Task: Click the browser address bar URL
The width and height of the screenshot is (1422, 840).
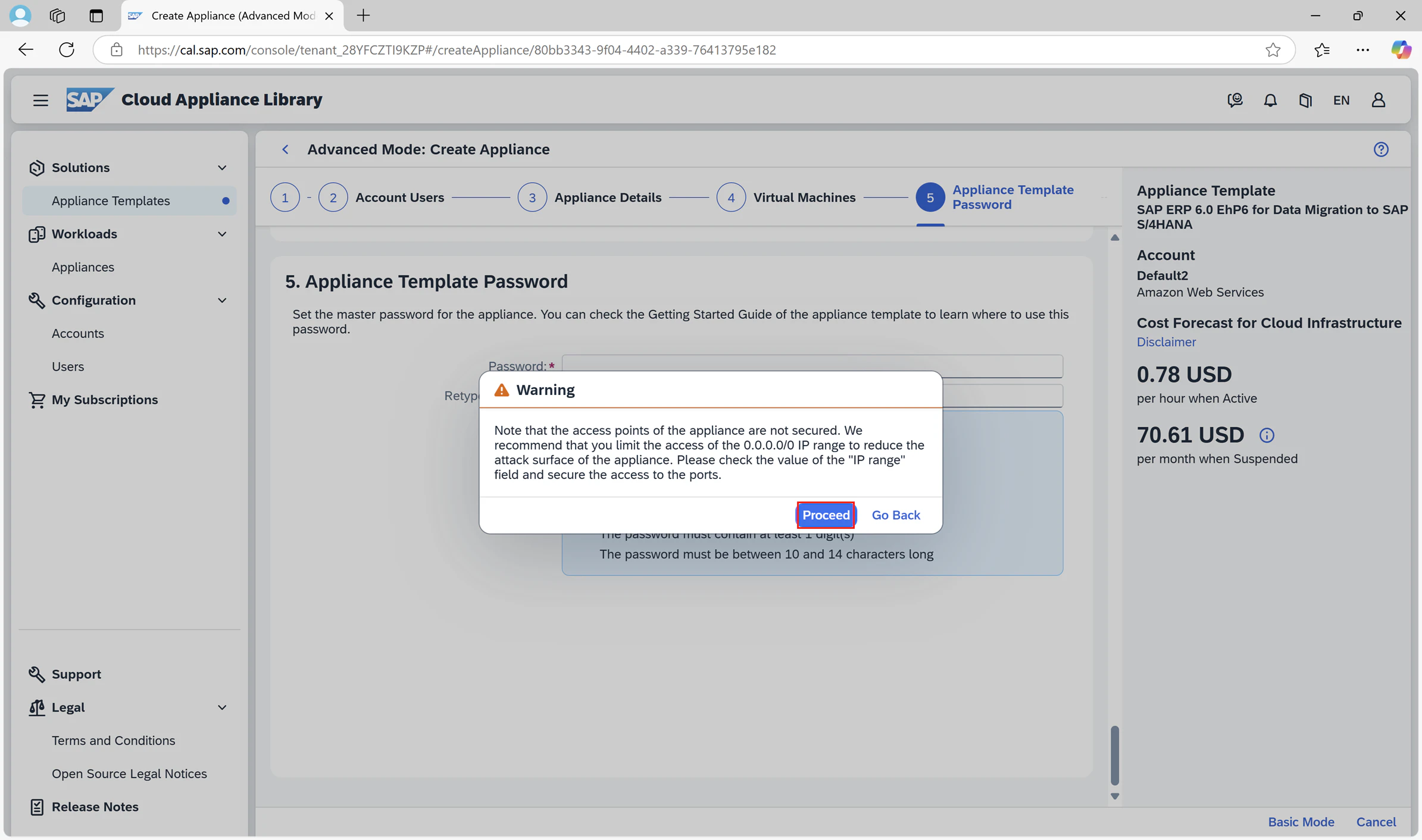Action: click(457, 50)
